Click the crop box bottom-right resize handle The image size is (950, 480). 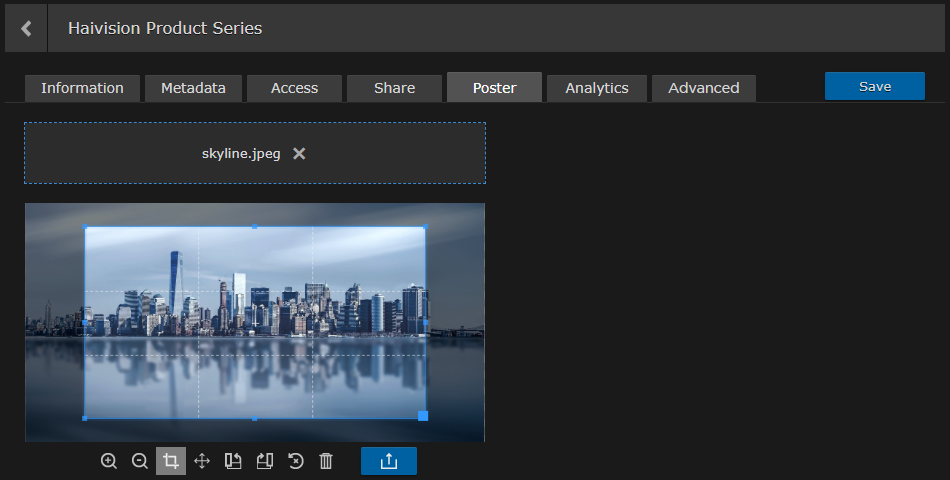point(423,416)
